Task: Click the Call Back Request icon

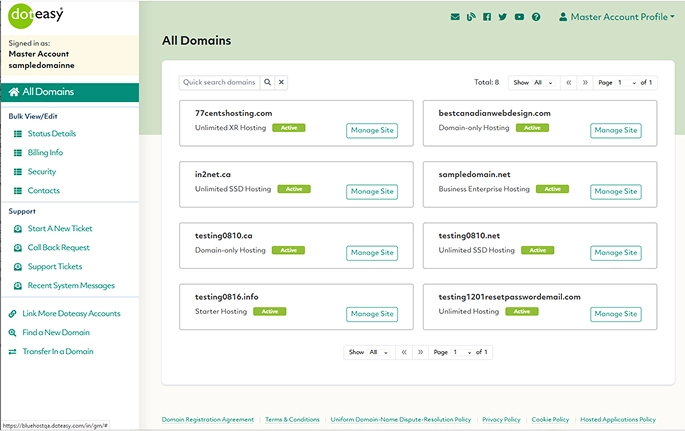Action: coord(18,248)
